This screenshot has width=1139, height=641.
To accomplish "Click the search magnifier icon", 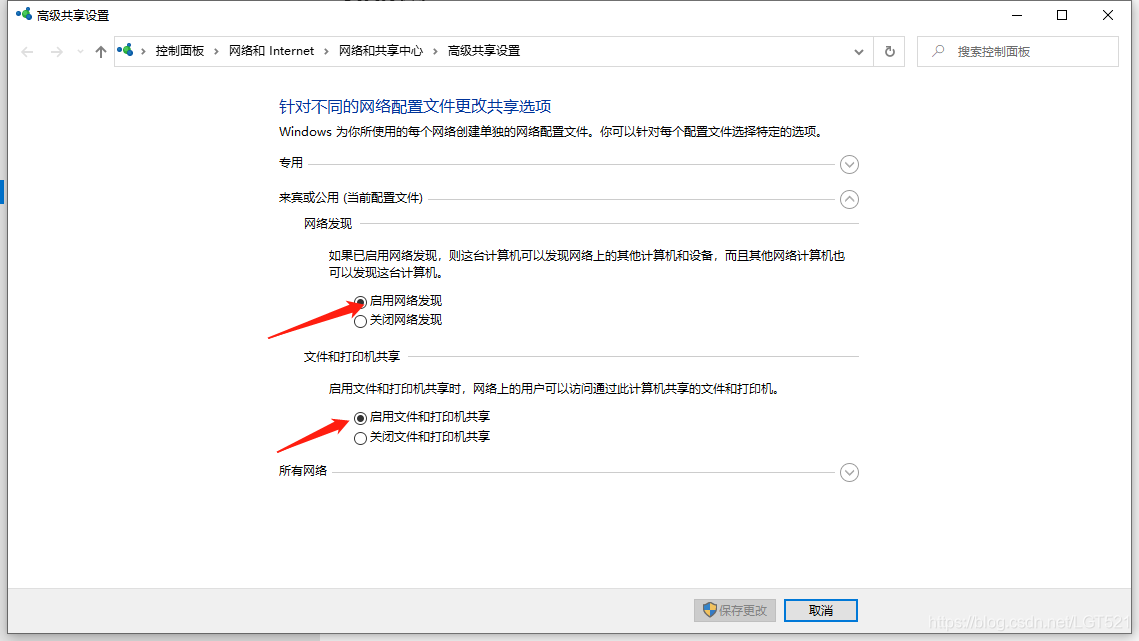I will click(x=939, y=51).
